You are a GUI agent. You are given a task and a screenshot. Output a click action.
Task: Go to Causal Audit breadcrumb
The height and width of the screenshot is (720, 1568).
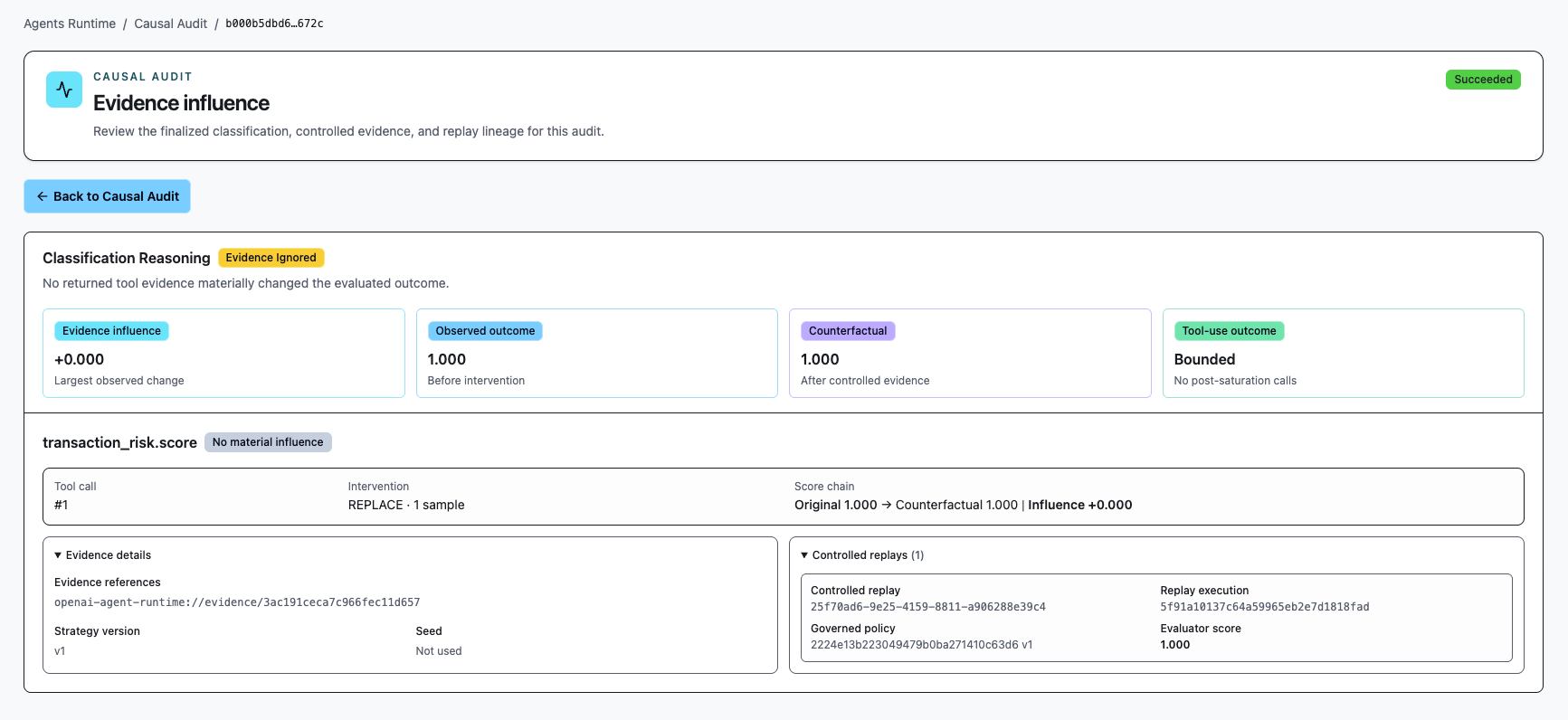pos(170,24)
